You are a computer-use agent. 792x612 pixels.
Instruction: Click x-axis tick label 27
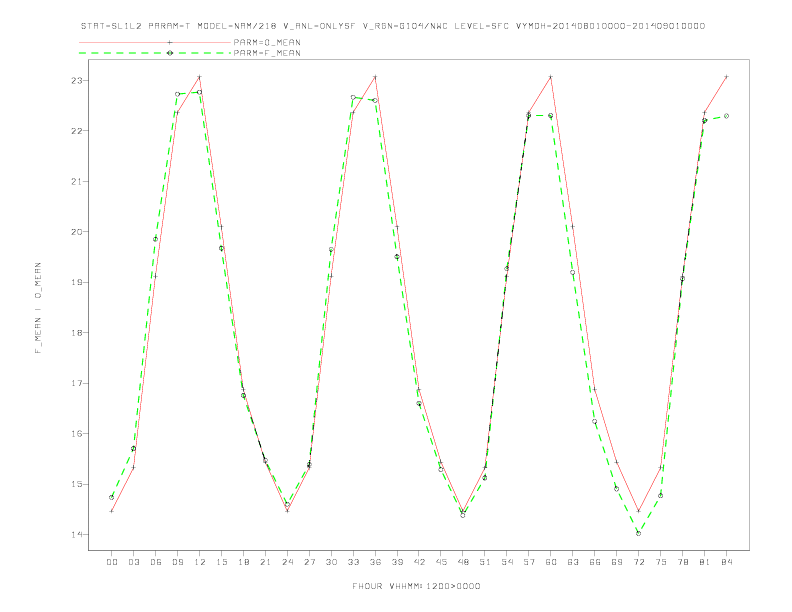309,562
